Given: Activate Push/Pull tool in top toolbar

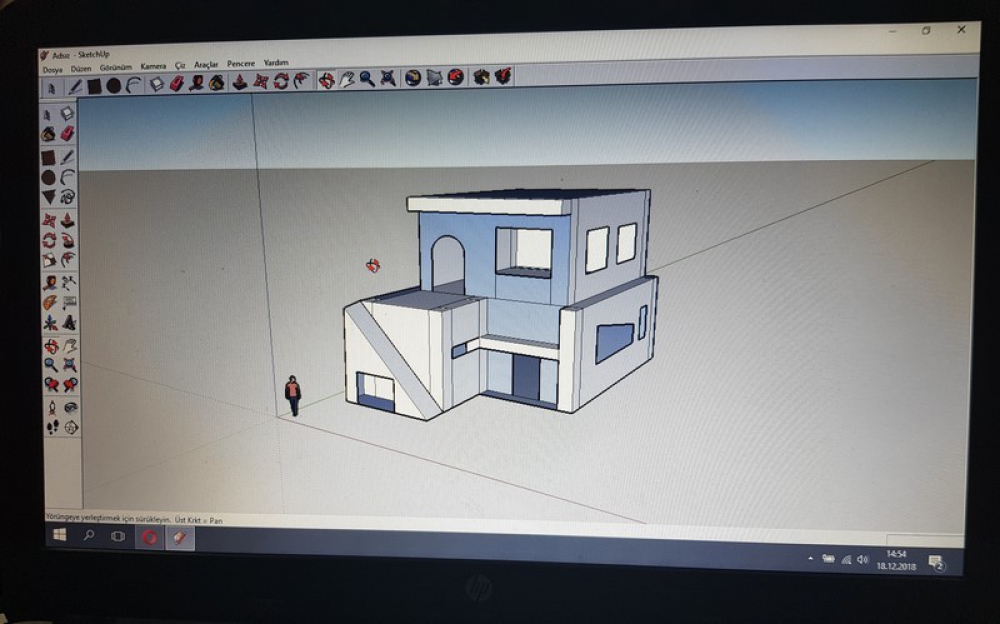Looking at the screenshot, I should pos(240,82).
